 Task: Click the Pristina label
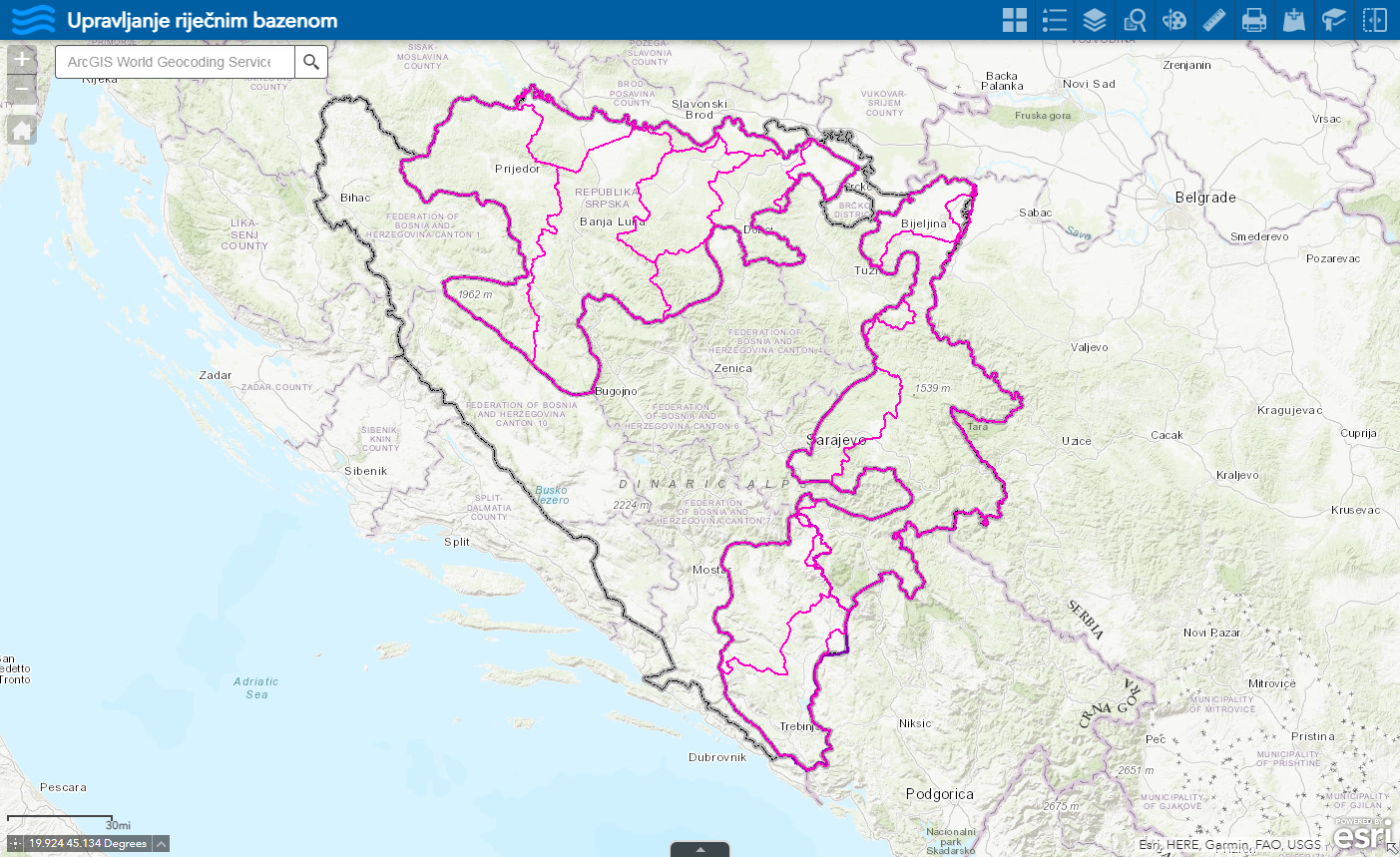point(1313,736)
